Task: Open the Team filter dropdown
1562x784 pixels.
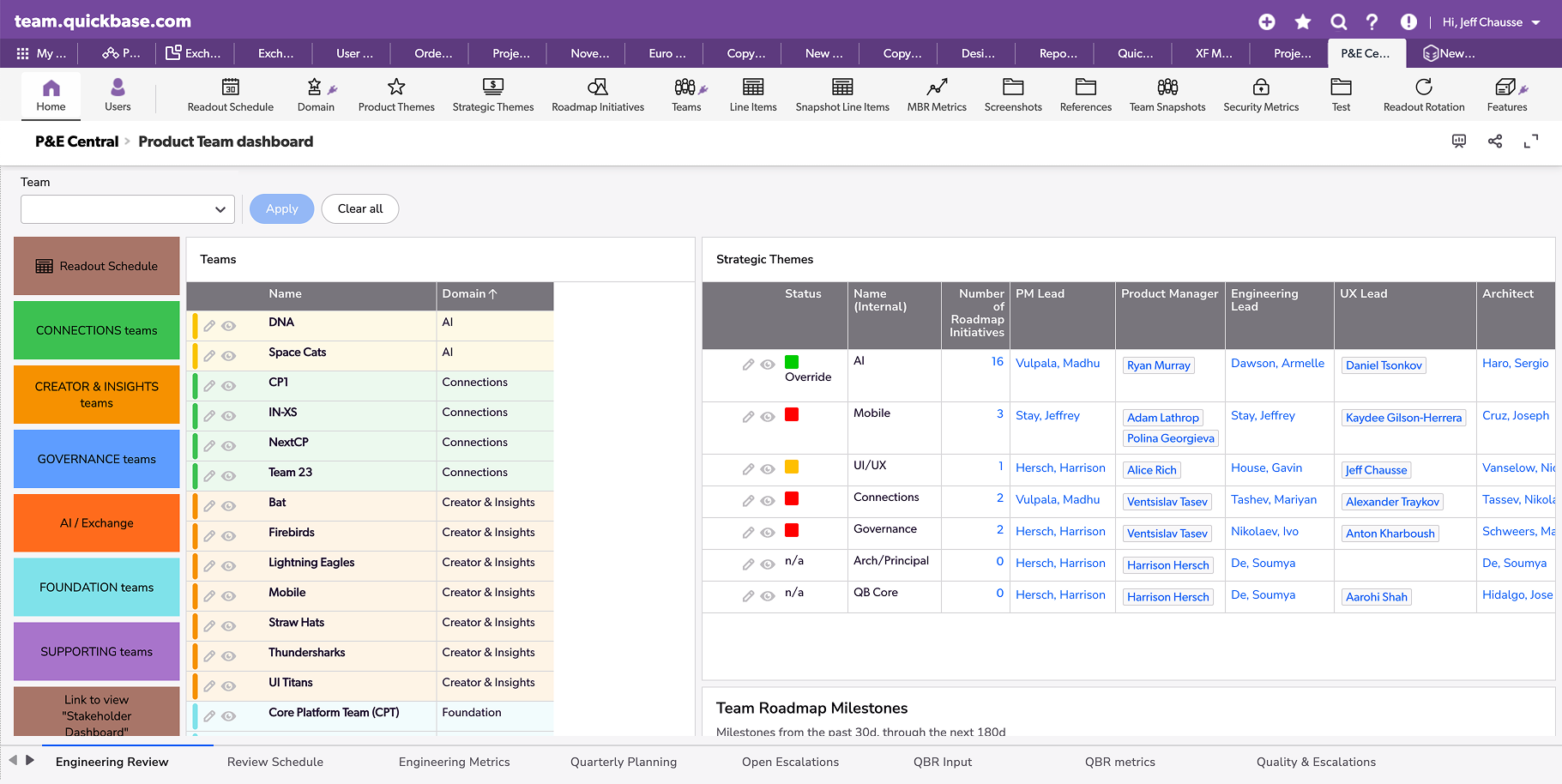Action: [128, 209]
